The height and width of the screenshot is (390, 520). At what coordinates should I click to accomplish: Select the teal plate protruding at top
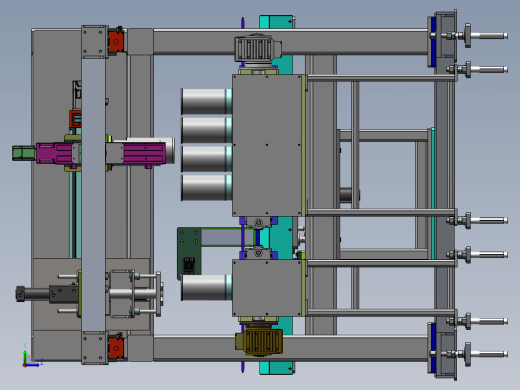(277, 22)
